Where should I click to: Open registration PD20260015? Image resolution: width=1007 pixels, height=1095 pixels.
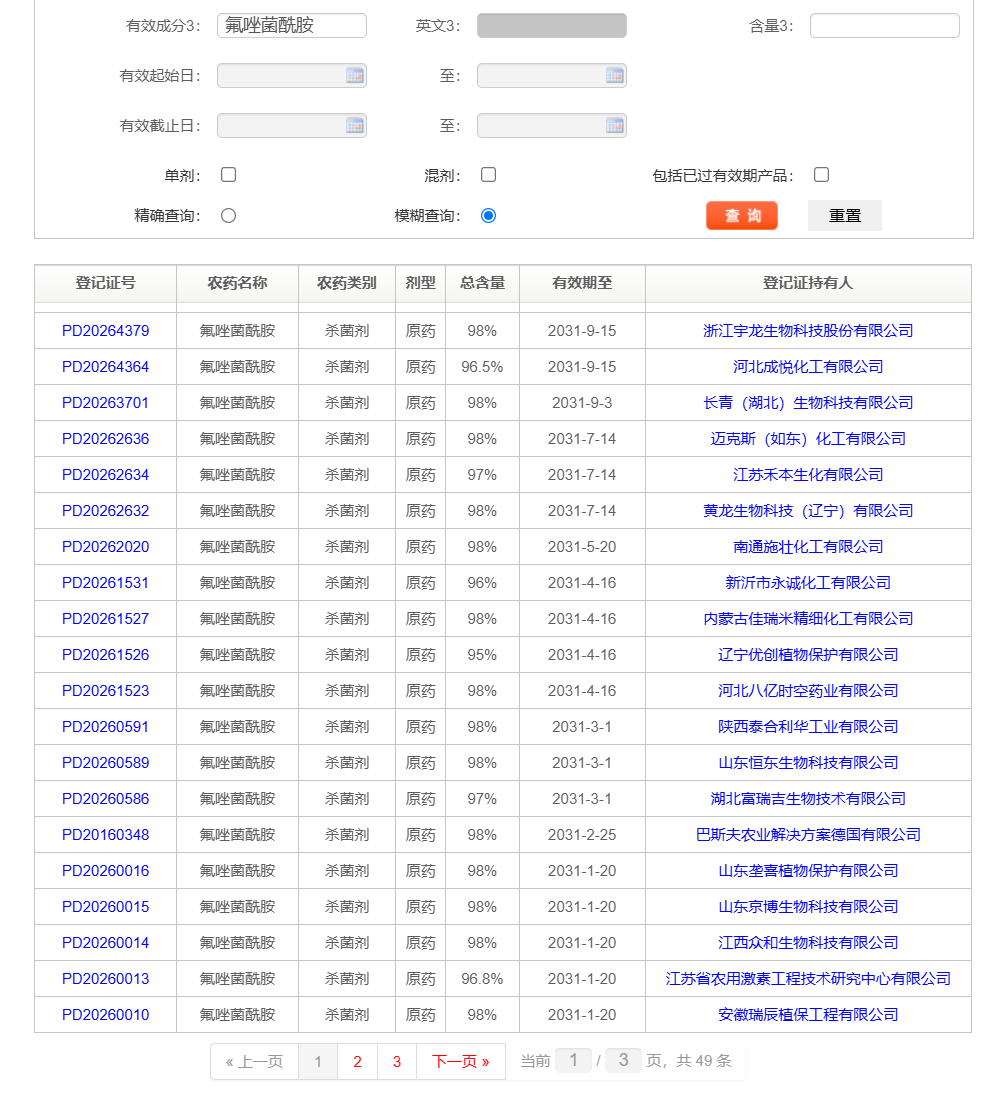105,906
